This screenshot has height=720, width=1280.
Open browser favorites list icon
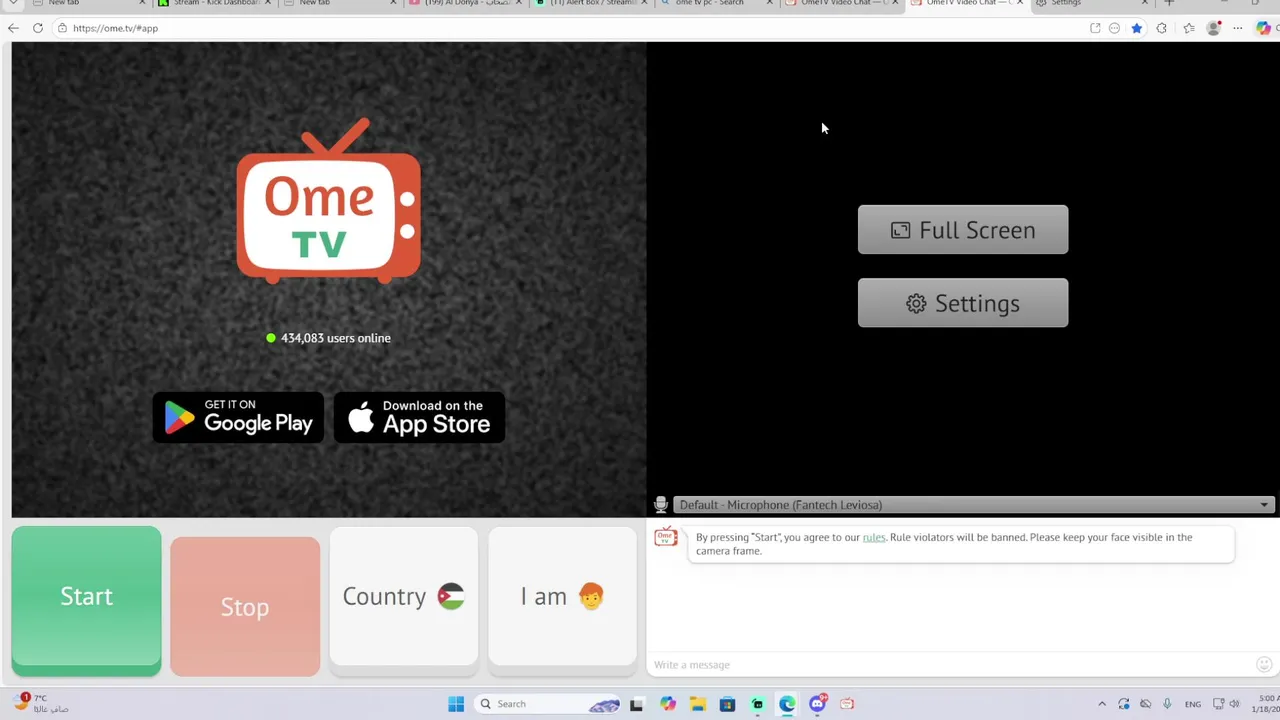[1188, 28]
